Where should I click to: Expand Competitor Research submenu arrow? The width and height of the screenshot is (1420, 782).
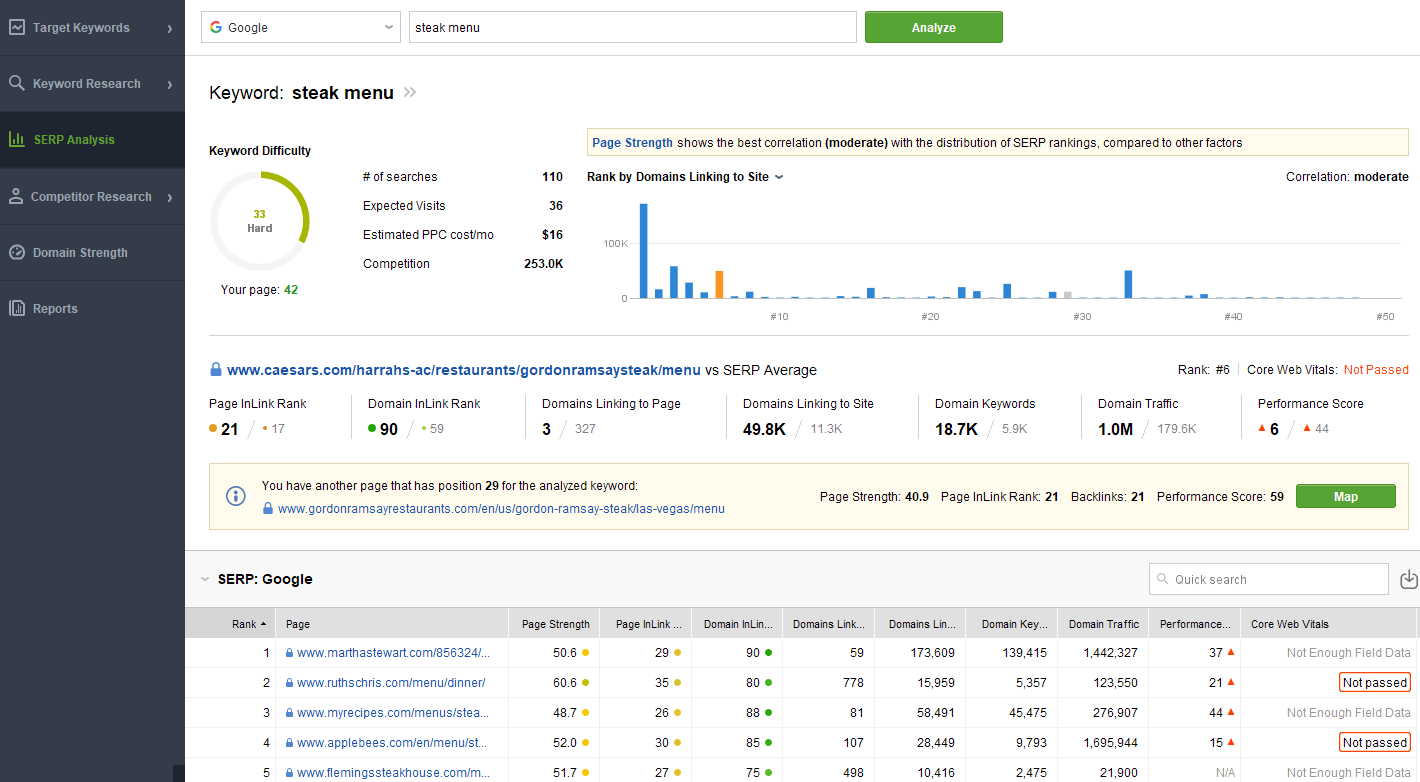(170, 198)
